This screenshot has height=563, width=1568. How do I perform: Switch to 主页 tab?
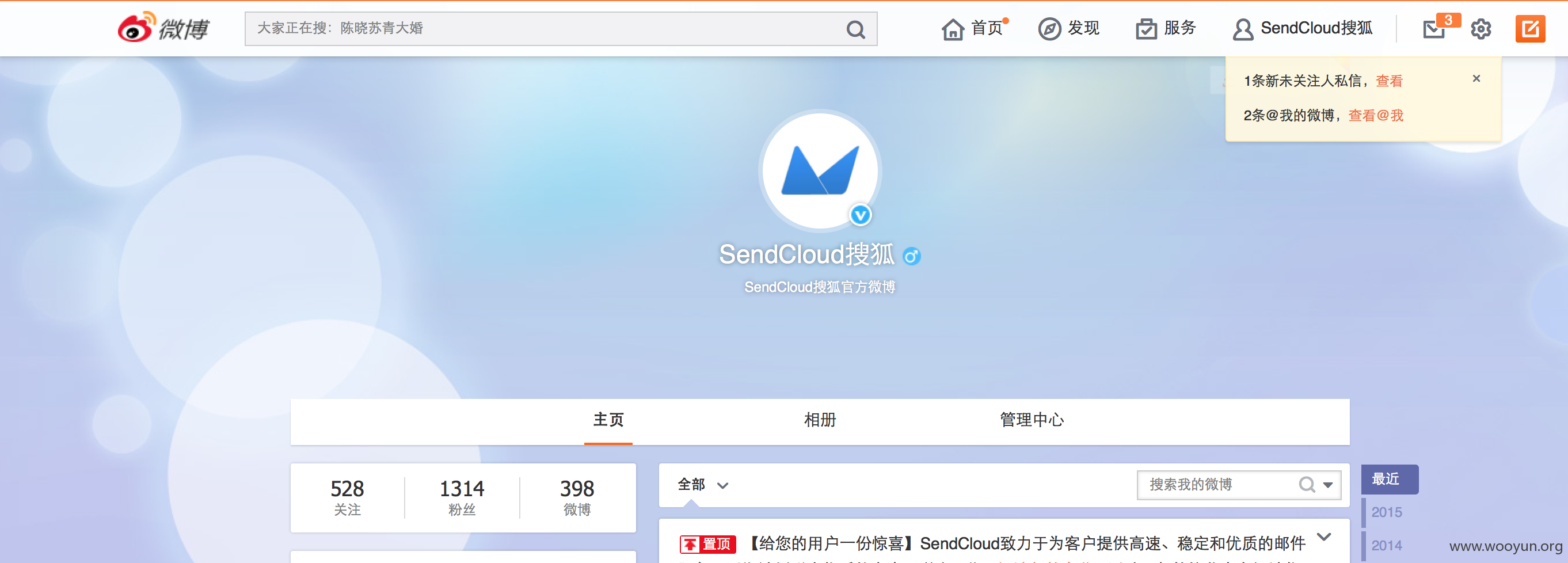(x=608, y=420)
